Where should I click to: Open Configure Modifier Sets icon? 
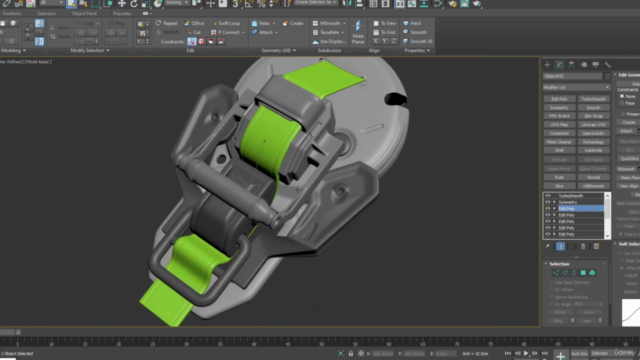pos(596,246)
